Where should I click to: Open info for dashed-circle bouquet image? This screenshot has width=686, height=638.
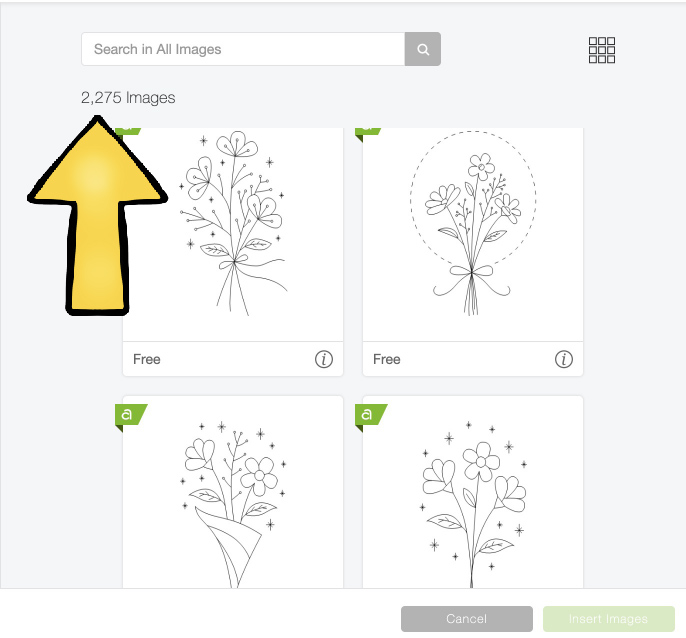tap(564, 359)
